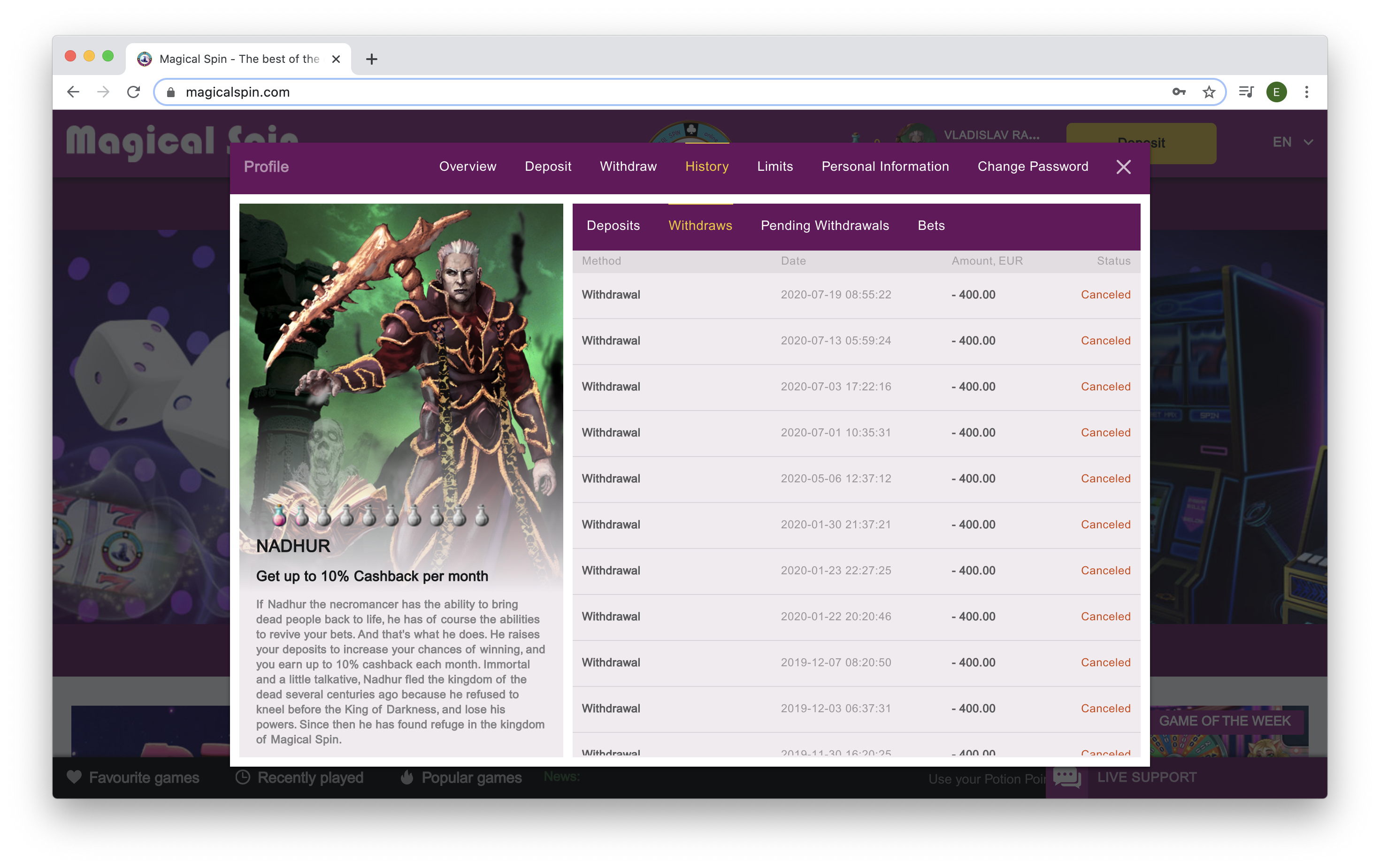Click the yellow Deposit button in header
The width and height of the screenshot is (1380, 868).
tap(1141, 143)
